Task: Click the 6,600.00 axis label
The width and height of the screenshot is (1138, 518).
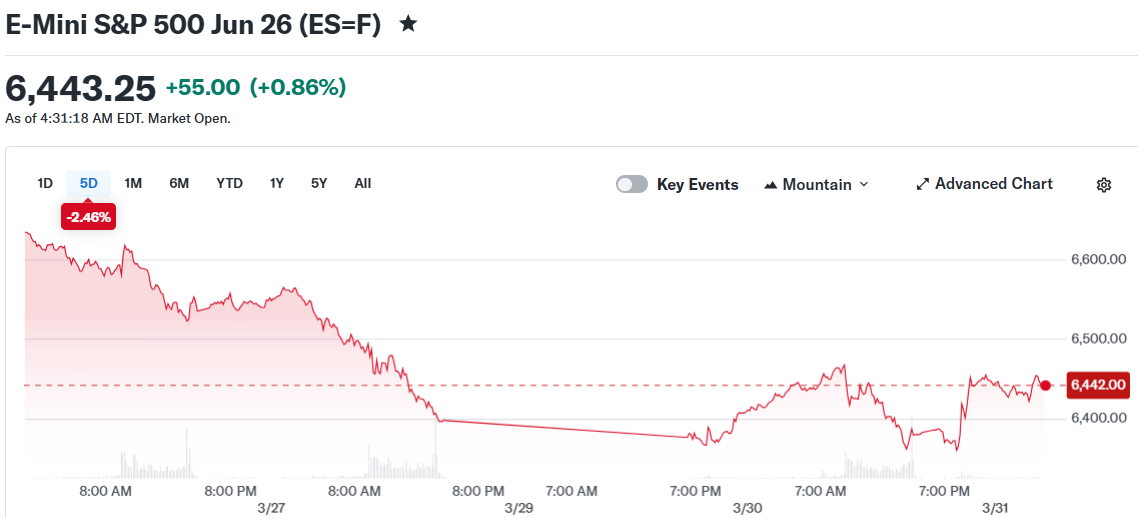Action: pos(1099,260)
